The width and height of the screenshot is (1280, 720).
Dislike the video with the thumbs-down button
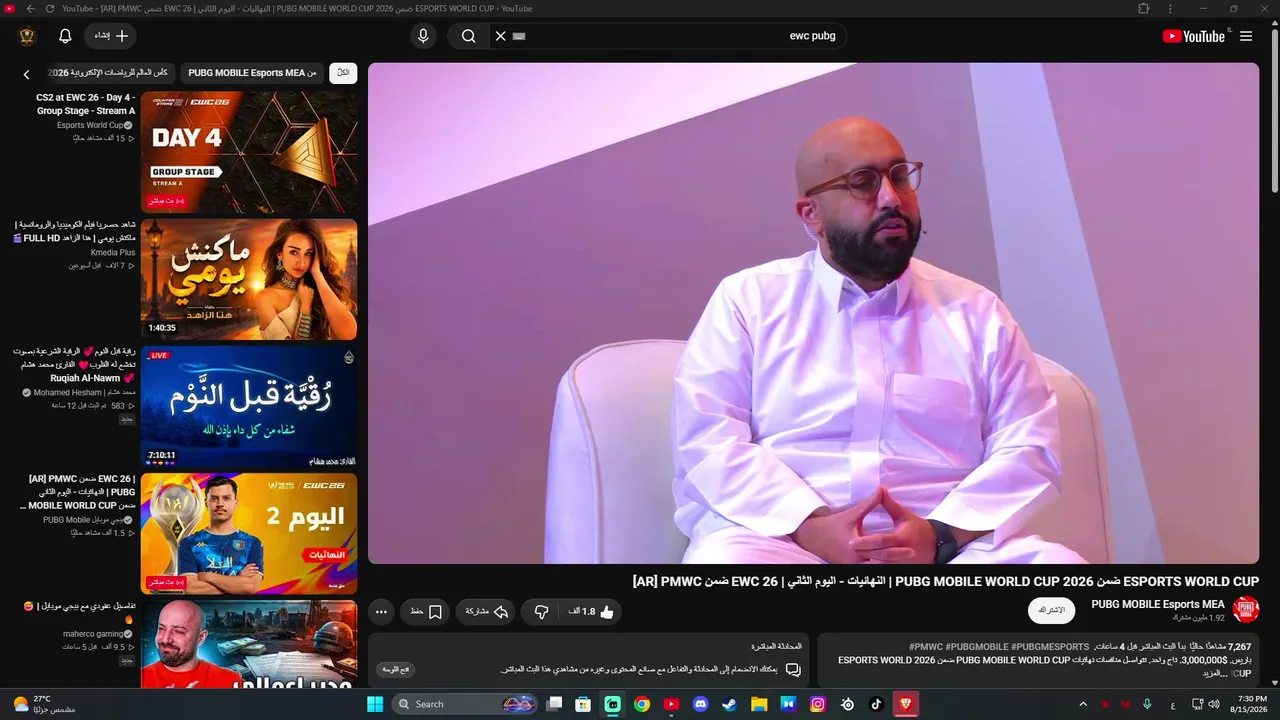click(541, 612)
